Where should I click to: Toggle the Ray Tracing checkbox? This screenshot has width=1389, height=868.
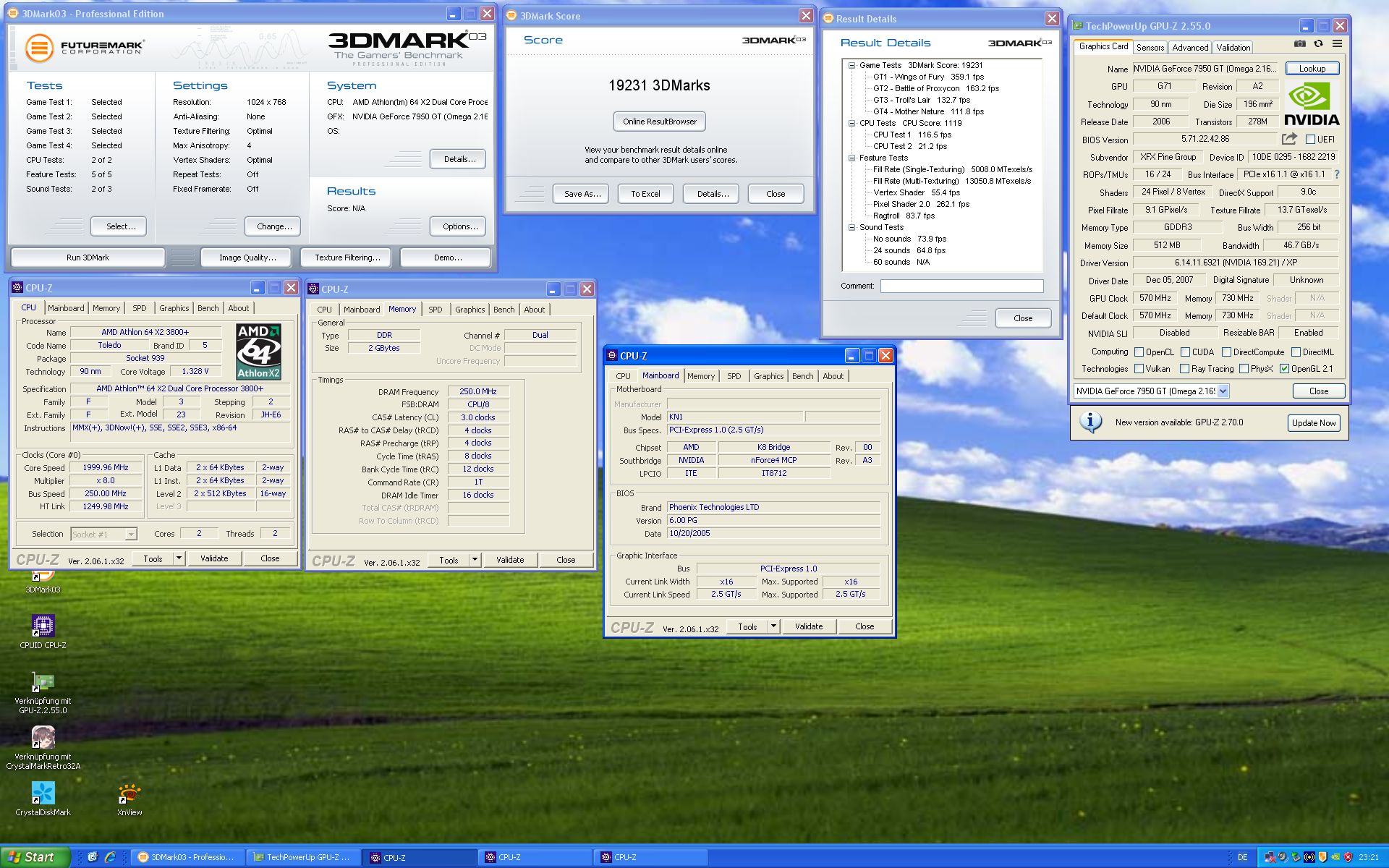point(1184,369)
